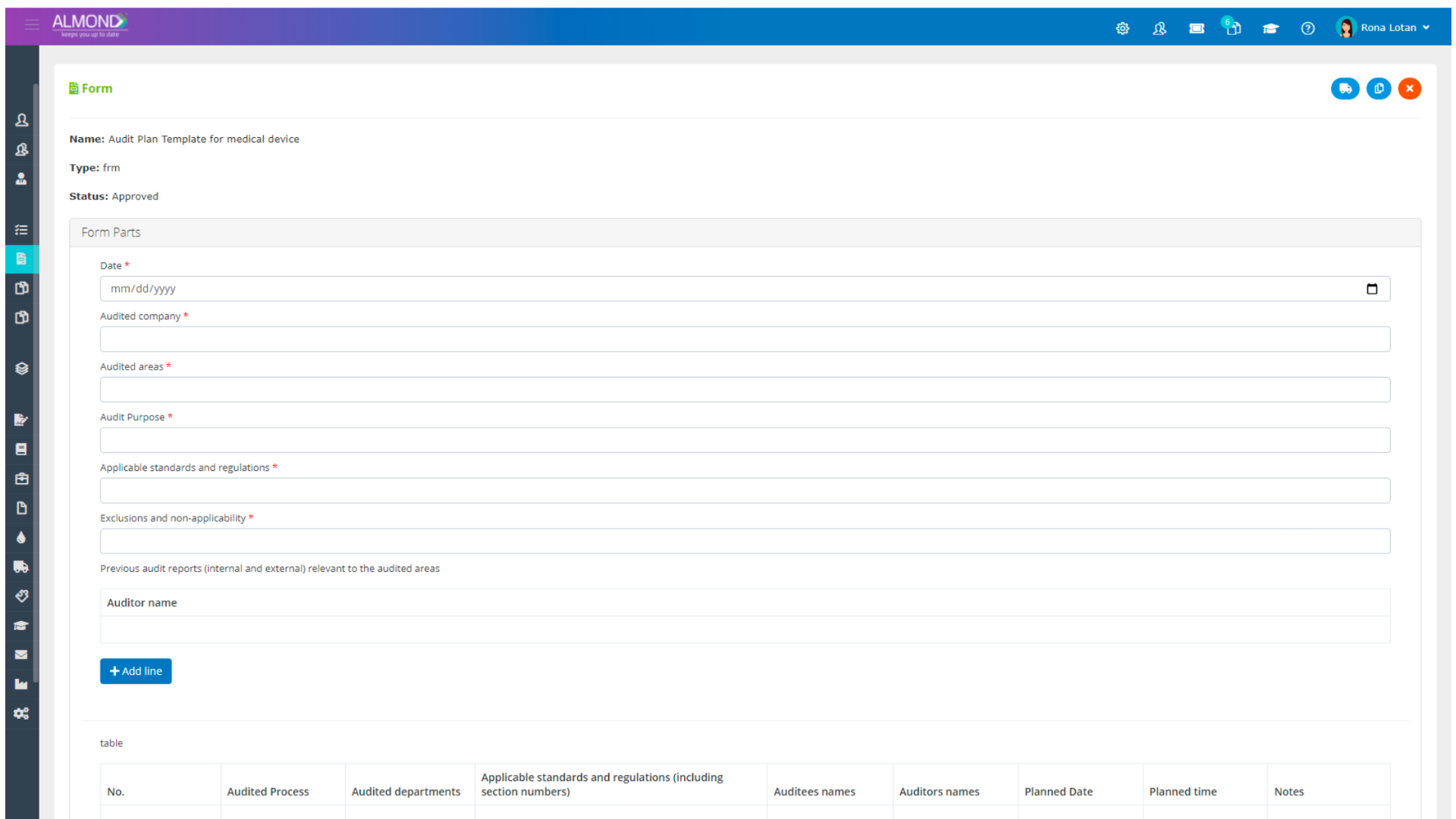Open the envelope mail icon in the sidebar
This screenshot has height=819, width=1456.
(x=21, y=654)
